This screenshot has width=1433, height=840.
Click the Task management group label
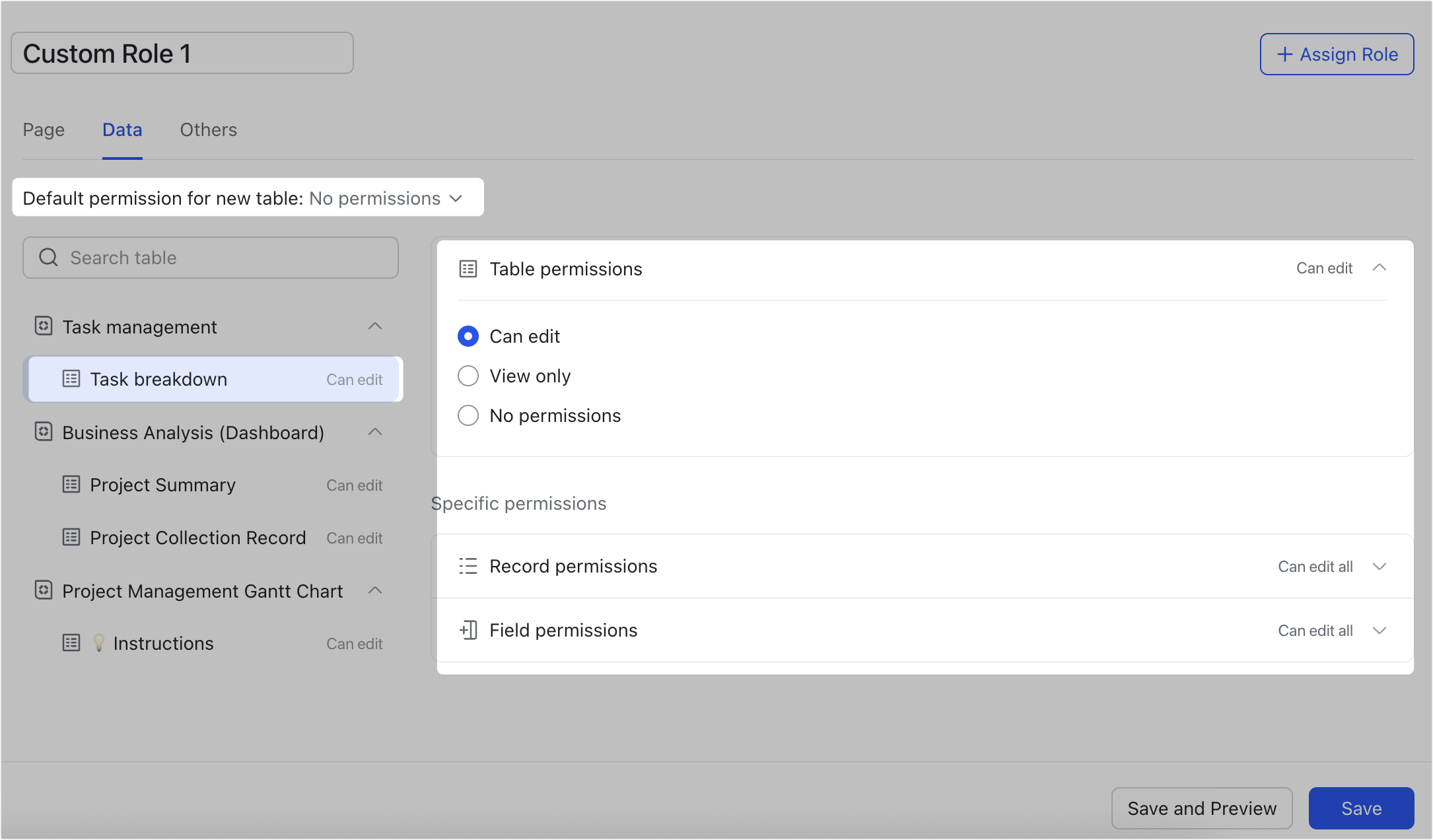(x=139, y=327)
